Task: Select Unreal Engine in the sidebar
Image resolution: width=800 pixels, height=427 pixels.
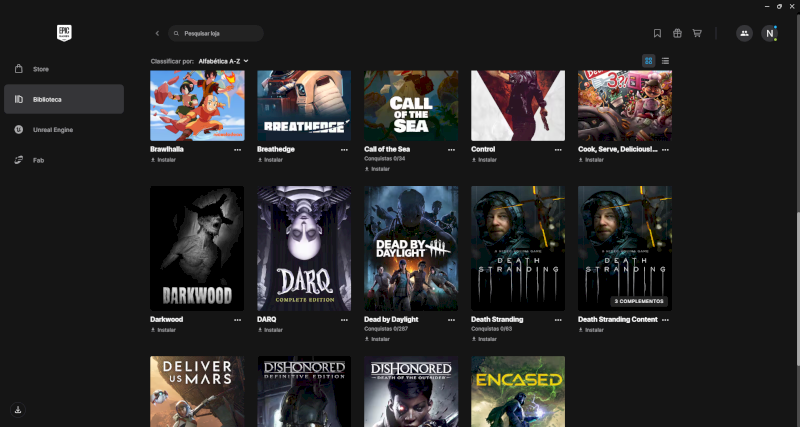Action: point(53,129)
